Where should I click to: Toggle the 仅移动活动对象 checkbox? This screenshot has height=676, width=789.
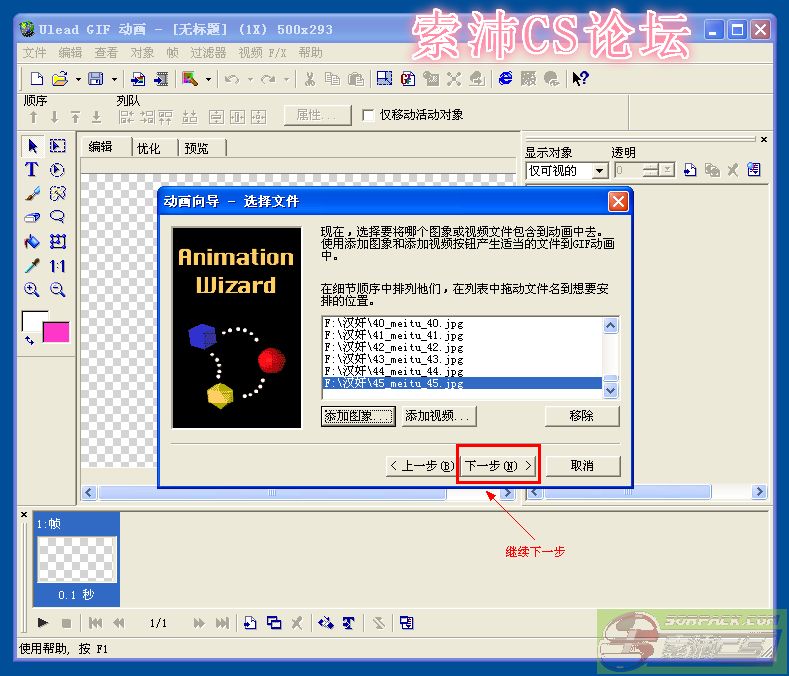coord(368,115)
